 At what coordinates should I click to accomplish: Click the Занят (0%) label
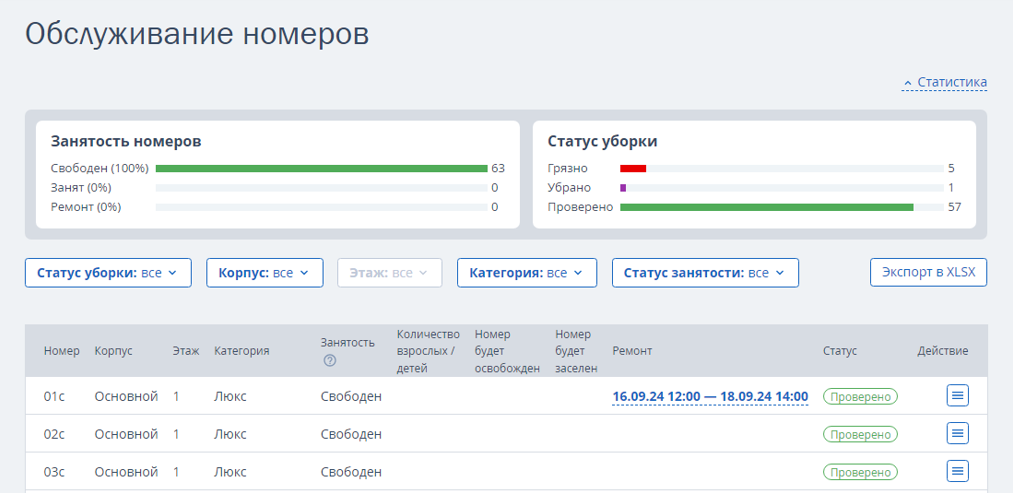tap(81, 188)
